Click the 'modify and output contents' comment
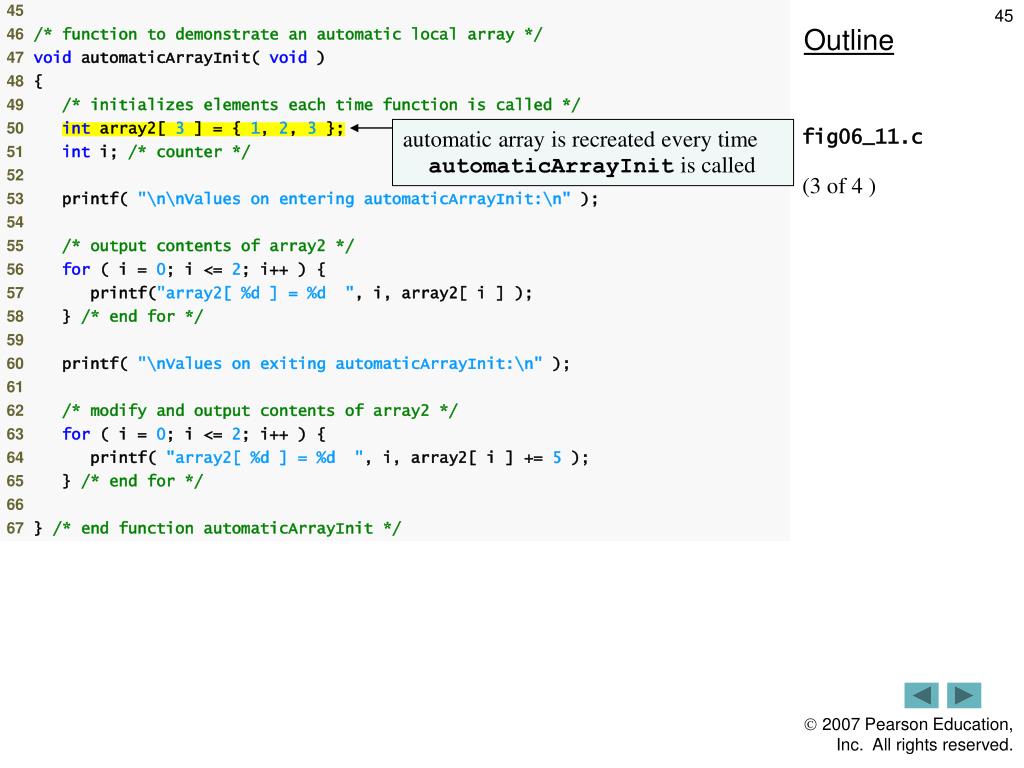The height and width of the screenshot is (768, 1024). coord(260,410)
